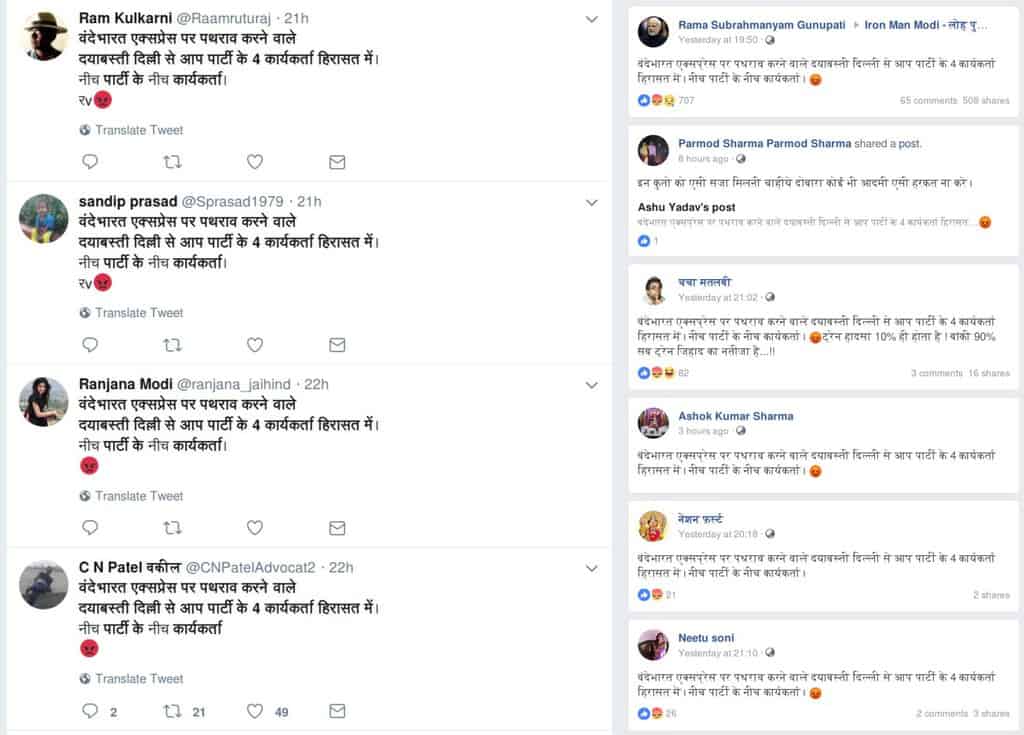Viewport: 1024px width, 735px height.
Task: Like Ranjana Modi's tweet
Action: pos(255,528)
